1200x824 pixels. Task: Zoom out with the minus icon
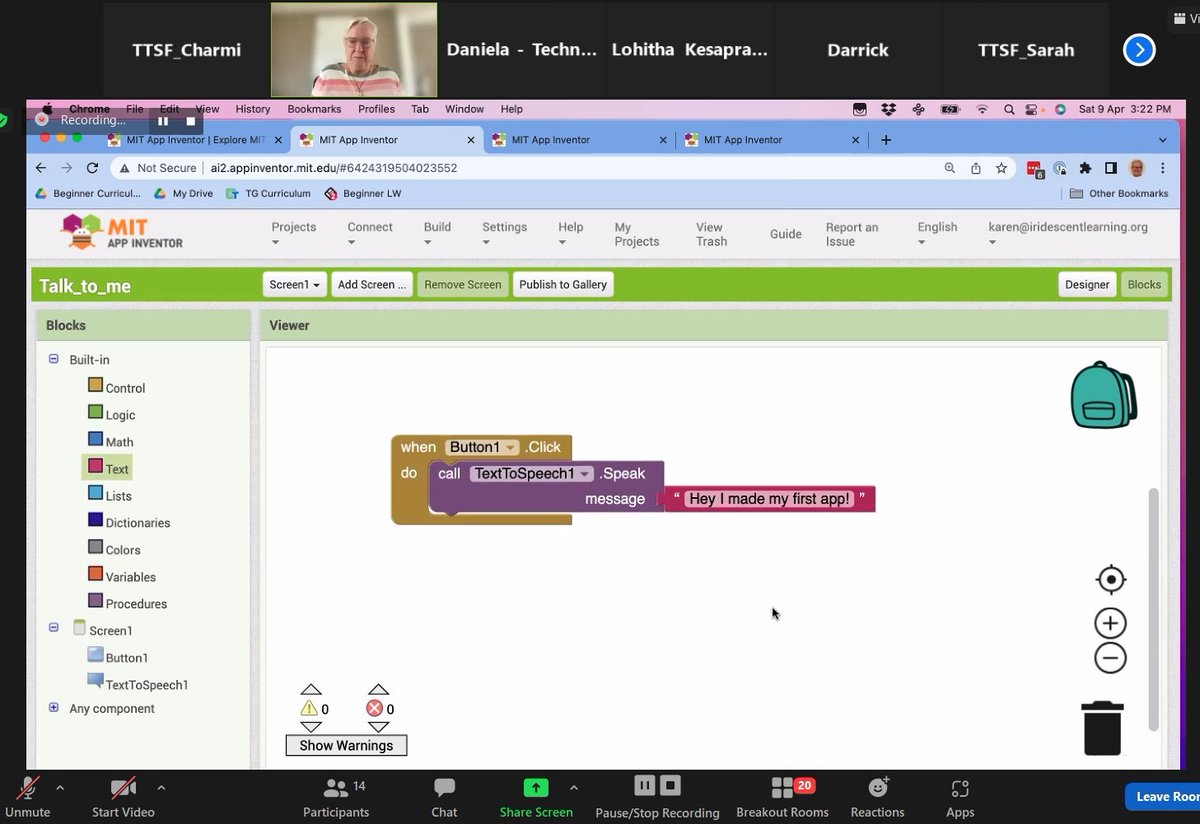pos(1110,658)
